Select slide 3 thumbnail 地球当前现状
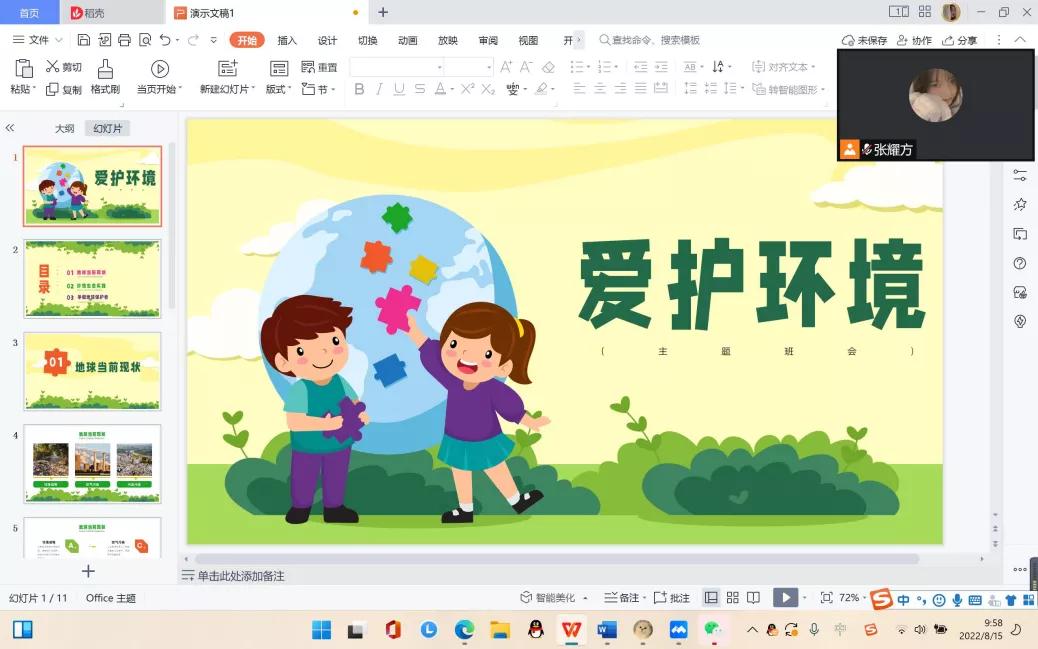 pyautogui.click(x=92, y=371)
